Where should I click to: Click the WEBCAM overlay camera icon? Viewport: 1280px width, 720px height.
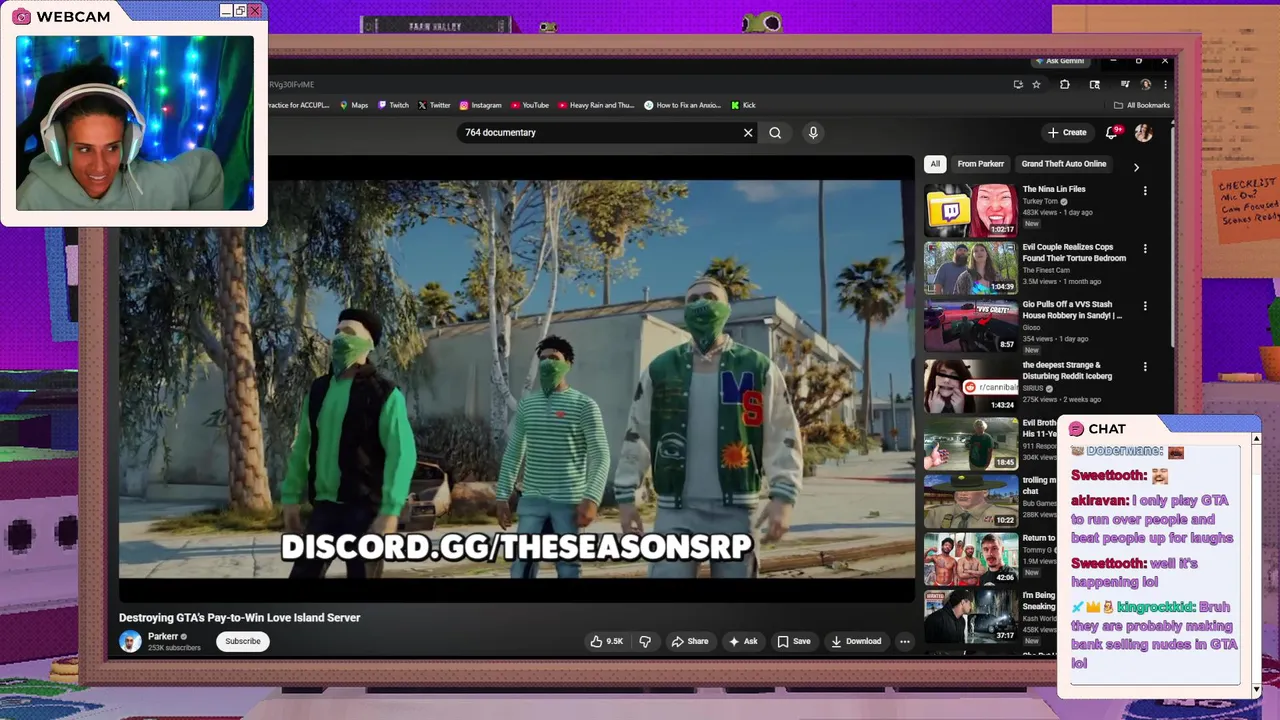point(21,16)
